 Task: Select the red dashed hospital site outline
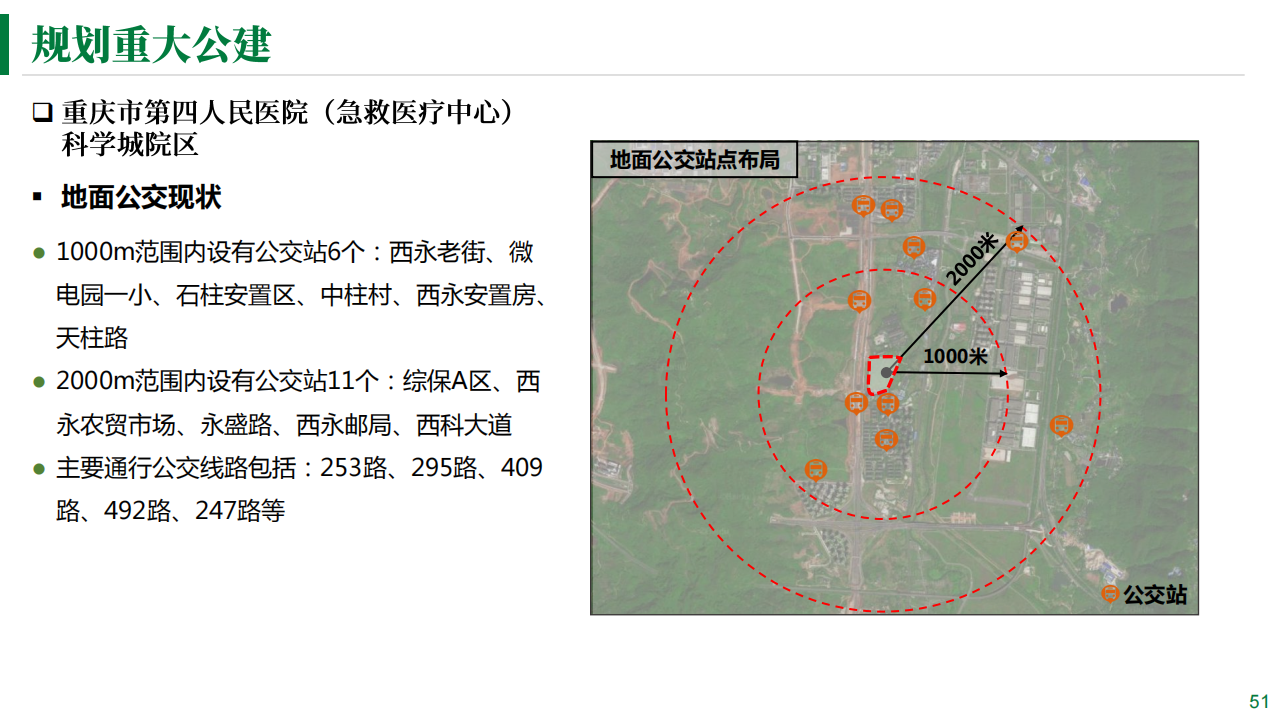coord(884,375)
